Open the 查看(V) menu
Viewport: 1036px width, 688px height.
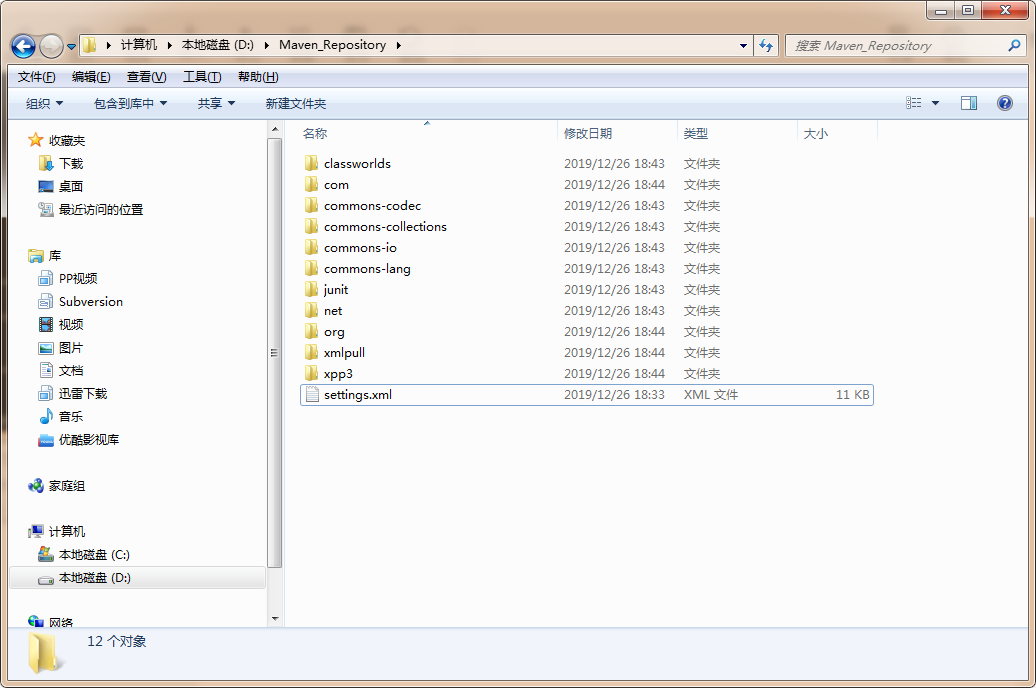[x=147, y=77]
